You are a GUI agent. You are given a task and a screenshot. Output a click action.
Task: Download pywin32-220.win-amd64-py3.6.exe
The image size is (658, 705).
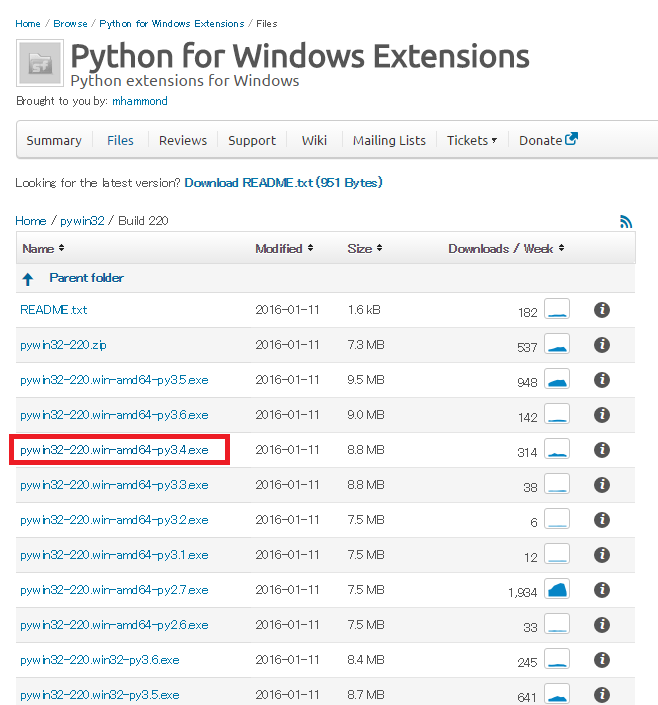click(114, 415)
